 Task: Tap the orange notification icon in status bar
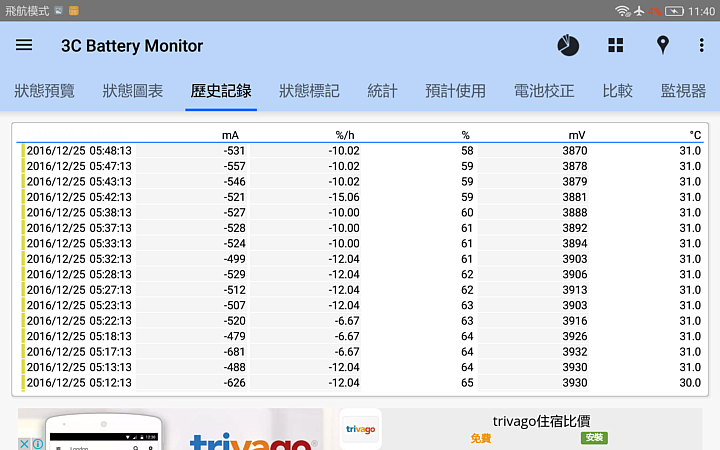tap(73, 11)
